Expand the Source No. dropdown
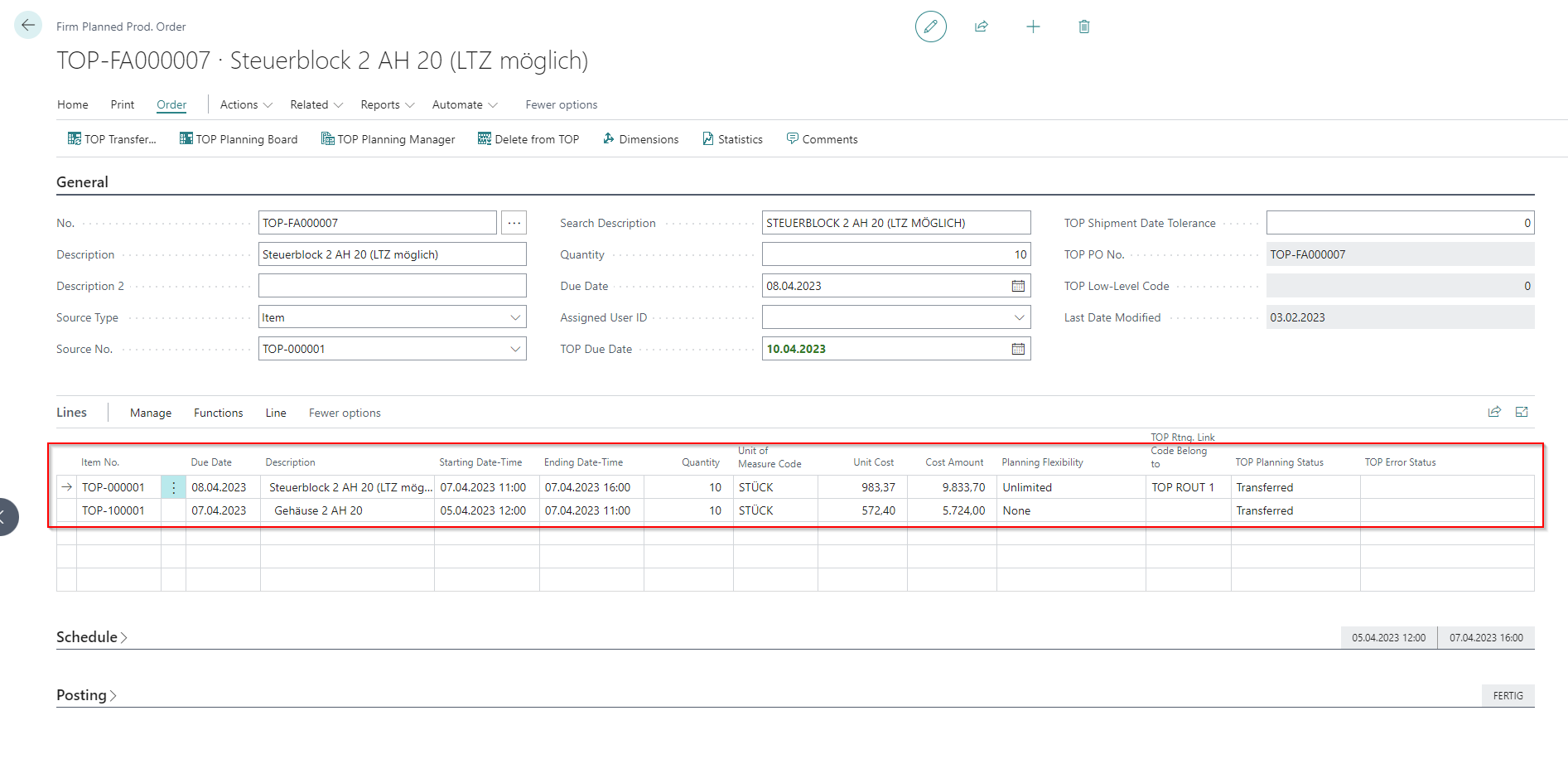The height and width of the screenshot is (759, 1568). 515,349
